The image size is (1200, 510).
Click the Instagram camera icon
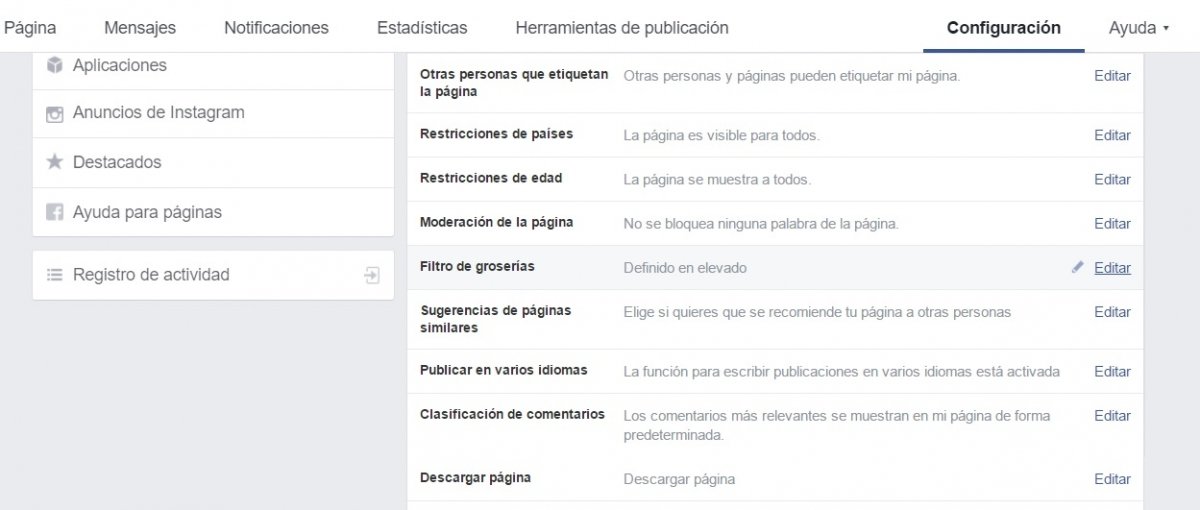(55, 114)
